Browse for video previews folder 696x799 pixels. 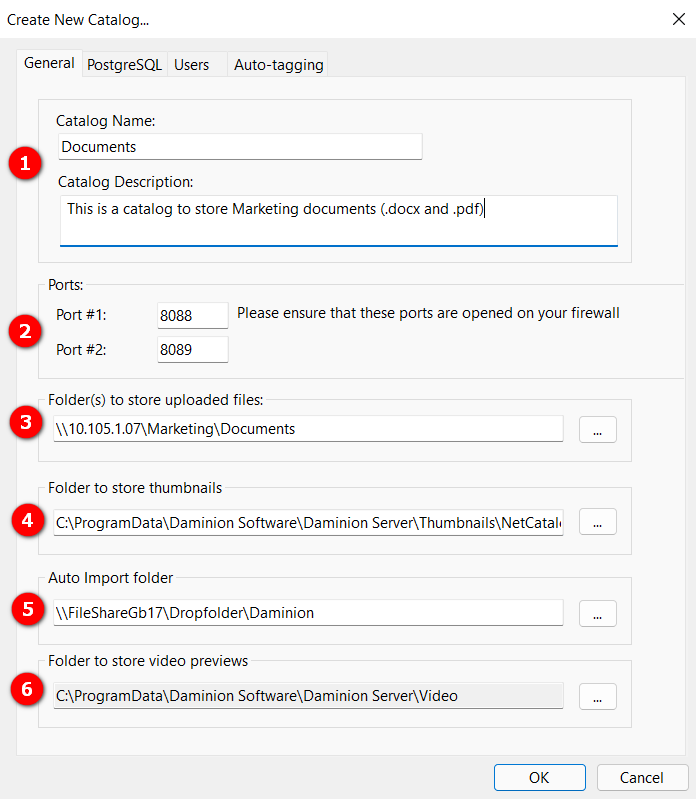pos(597,696)
